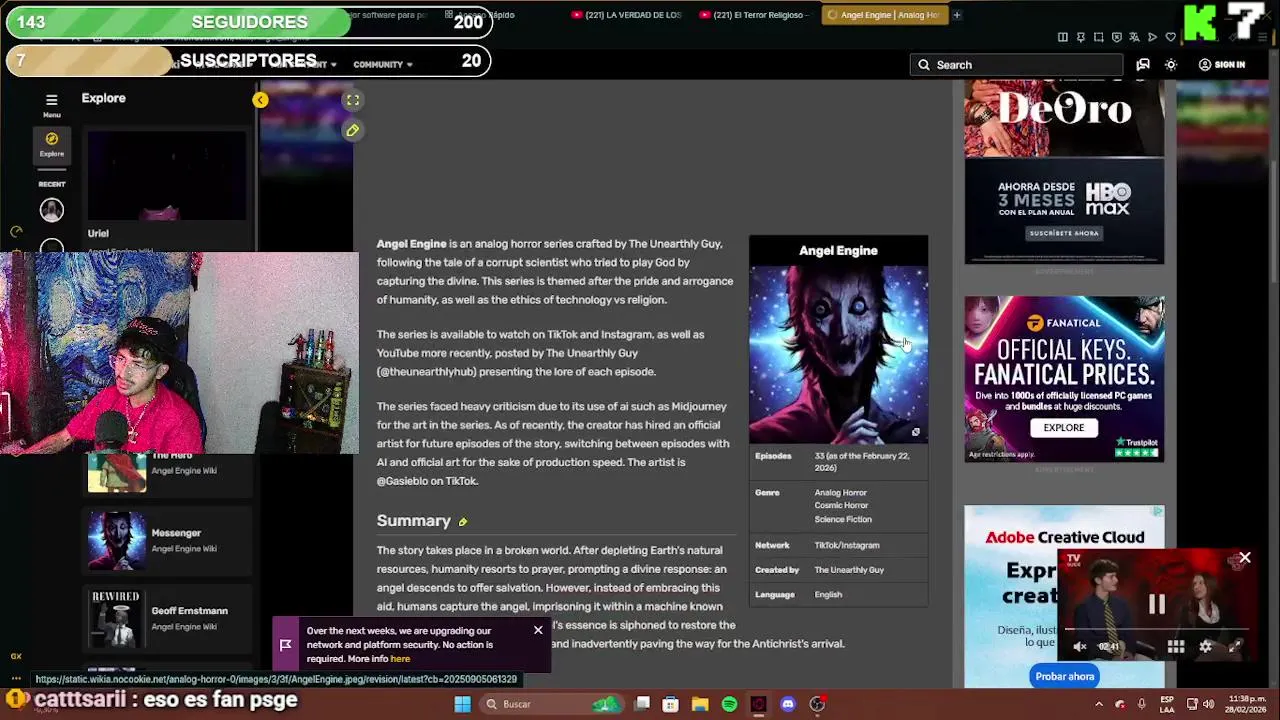
Task: Open the taskbar clock and date
Action: tap(1246, 704)
